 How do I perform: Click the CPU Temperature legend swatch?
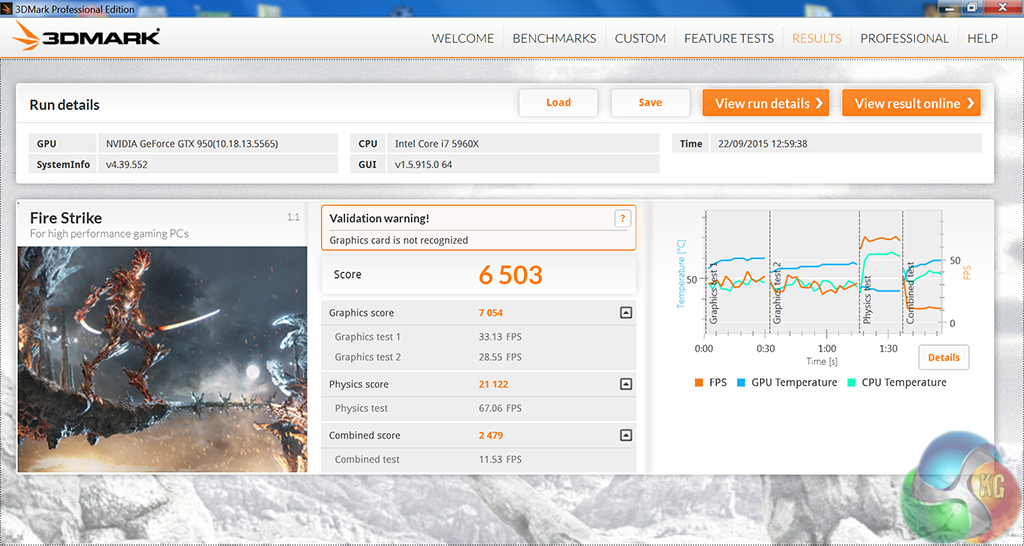coord(852,382)
